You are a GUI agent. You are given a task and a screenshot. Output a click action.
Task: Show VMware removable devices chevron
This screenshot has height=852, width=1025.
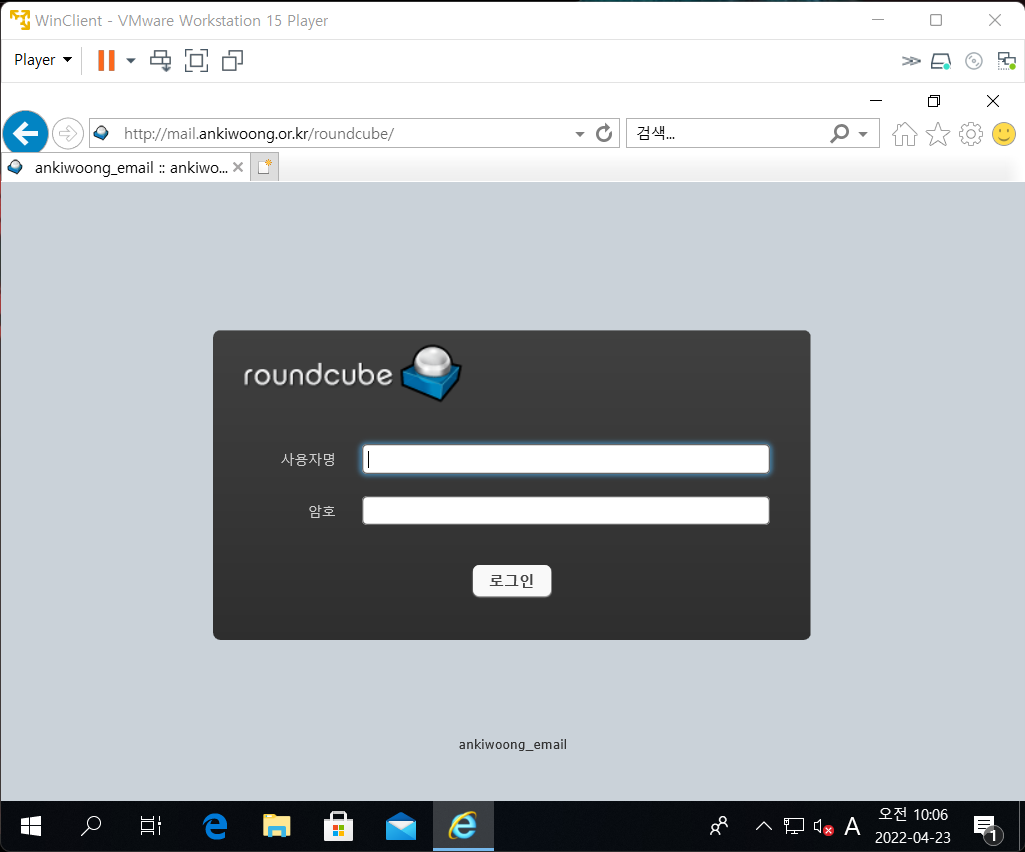pos(911,61)
